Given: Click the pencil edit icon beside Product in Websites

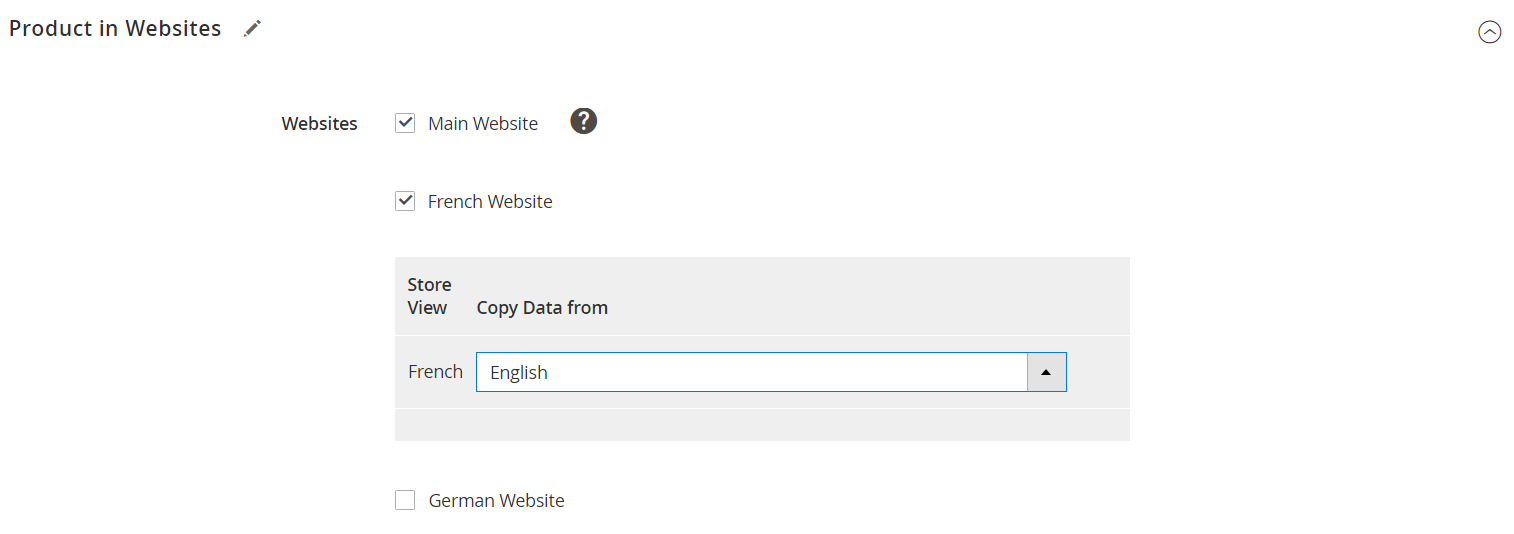Looking at the screenshot, I should (x=253, y=29).
